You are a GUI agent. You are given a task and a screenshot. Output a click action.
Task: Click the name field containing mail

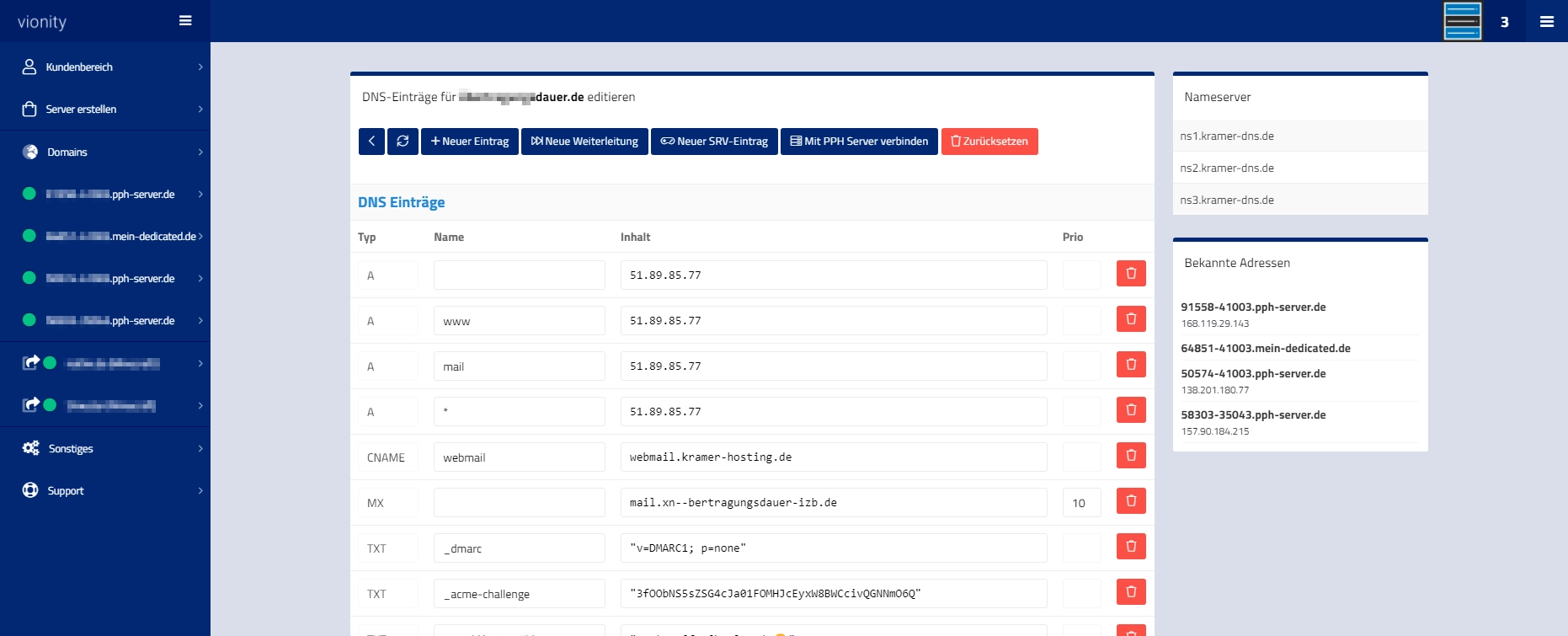(x=520, y=366)
